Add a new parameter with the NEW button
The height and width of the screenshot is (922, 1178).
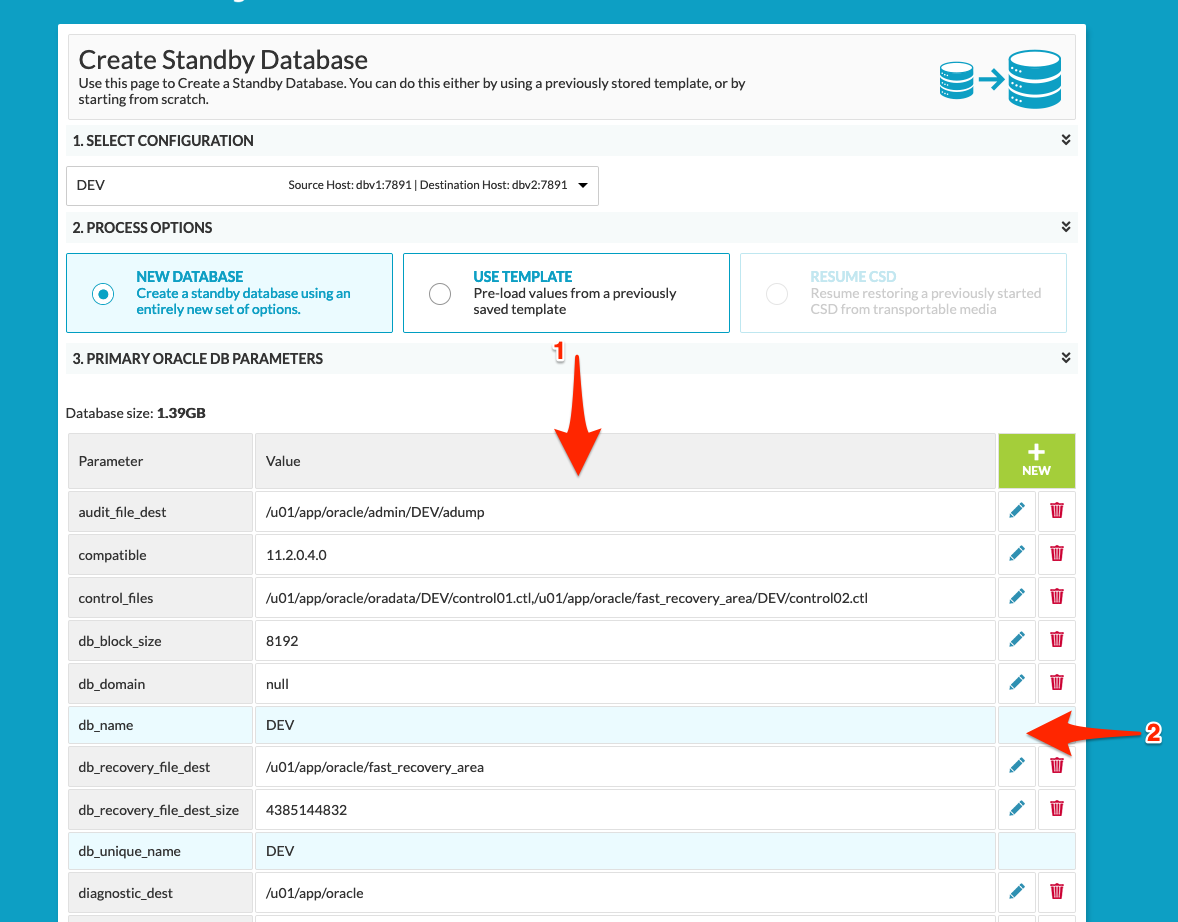[1036, 460]
